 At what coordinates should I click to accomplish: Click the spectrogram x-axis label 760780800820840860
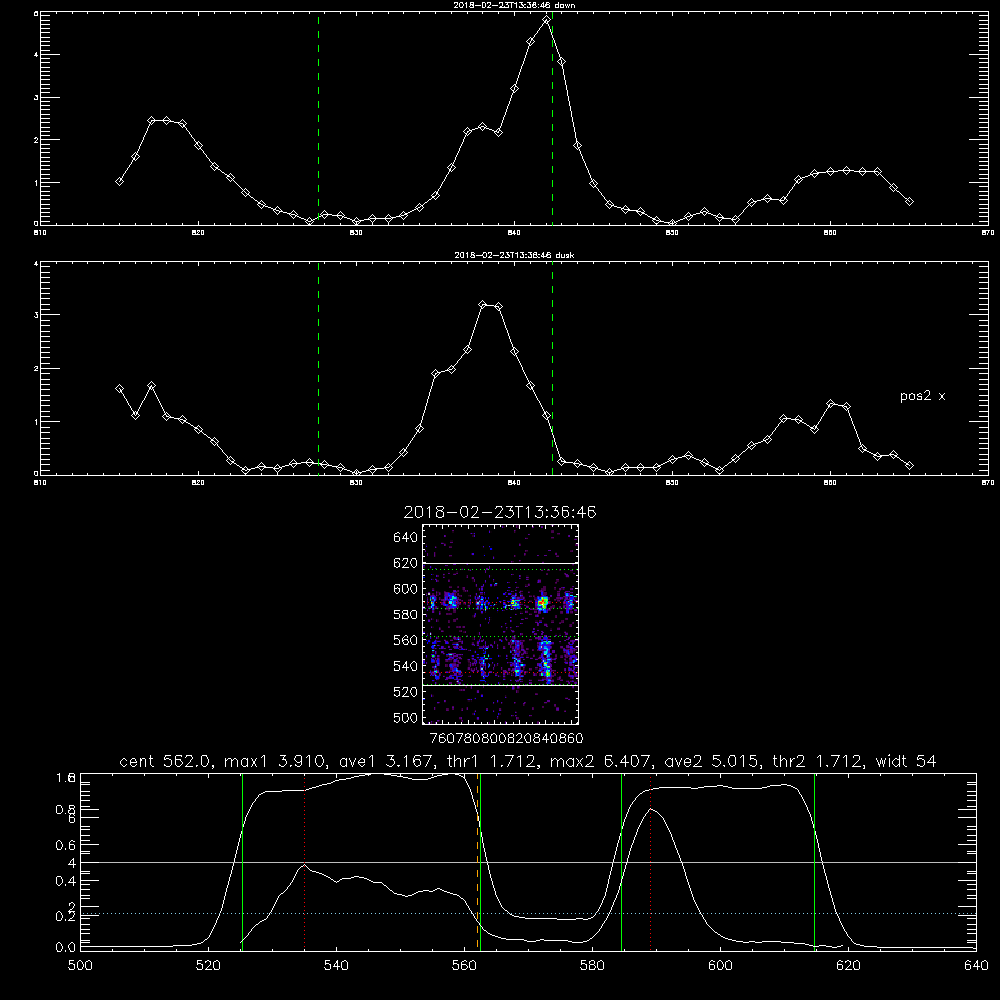(x=506, y=738)
